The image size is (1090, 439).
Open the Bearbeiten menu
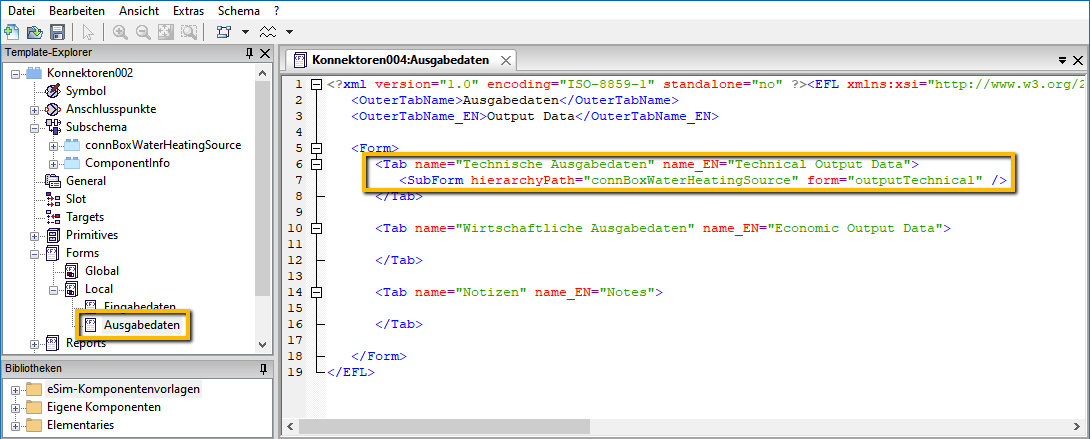77,10
